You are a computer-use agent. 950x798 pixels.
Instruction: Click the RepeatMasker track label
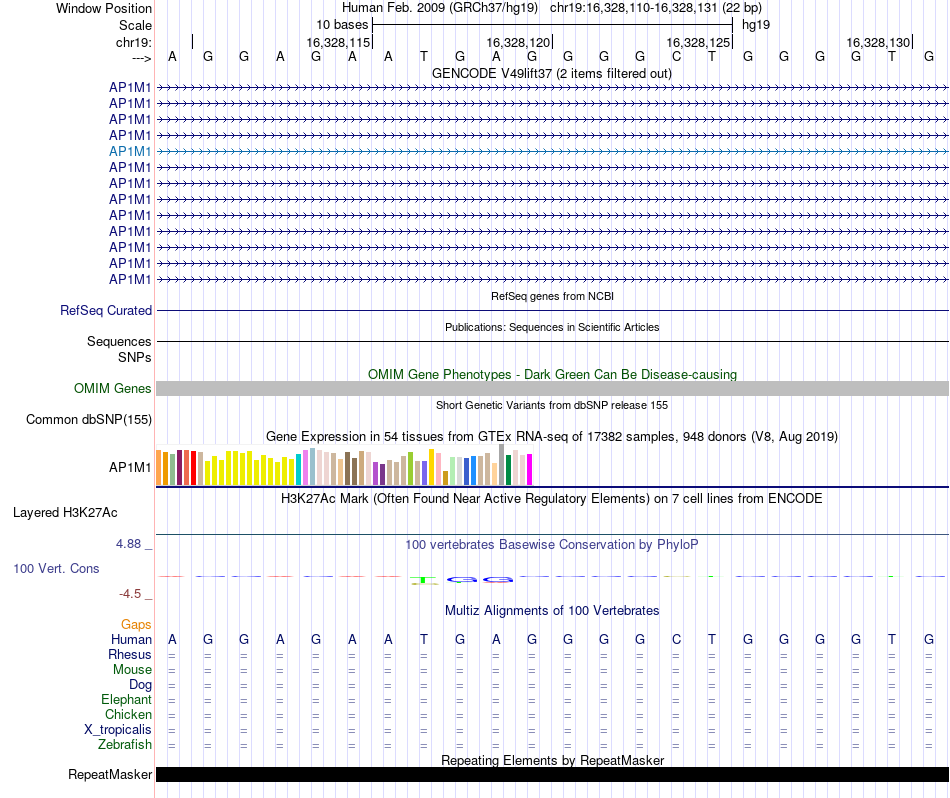110,775
